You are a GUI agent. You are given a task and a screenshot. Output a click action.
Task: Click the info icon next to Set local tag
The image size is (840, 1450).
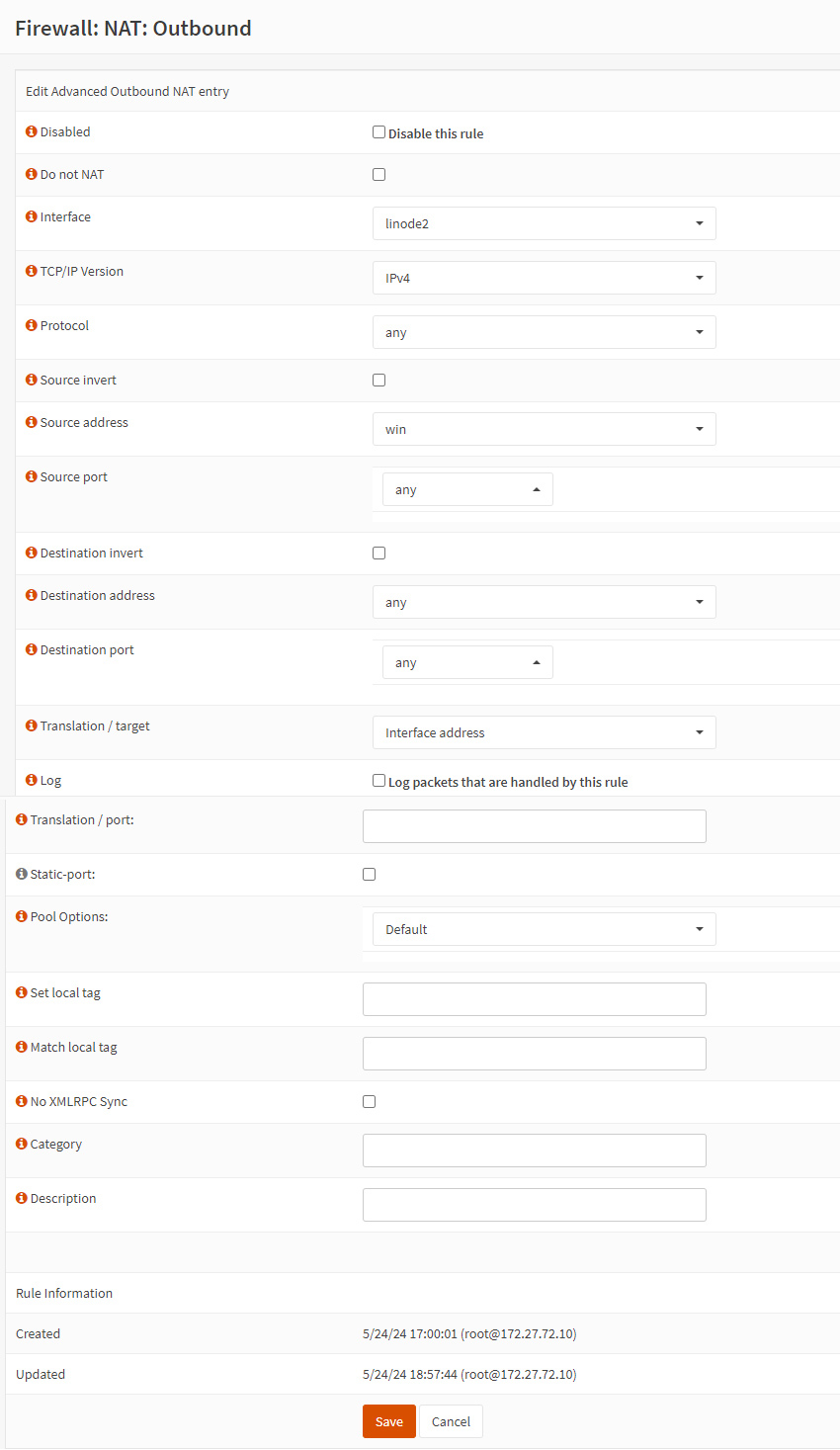(x=22, y=992)
